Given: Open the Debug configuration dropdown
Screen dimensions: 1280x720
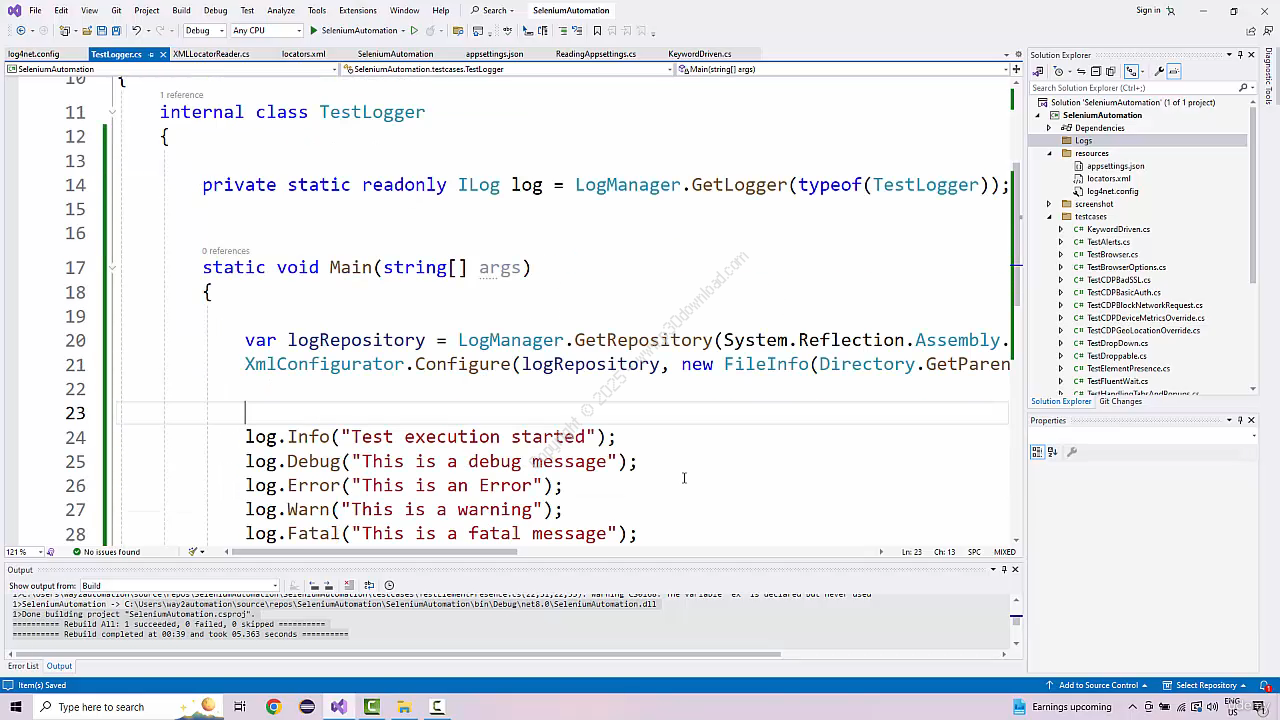Looking at the screenshot, I should click(204, 30).
